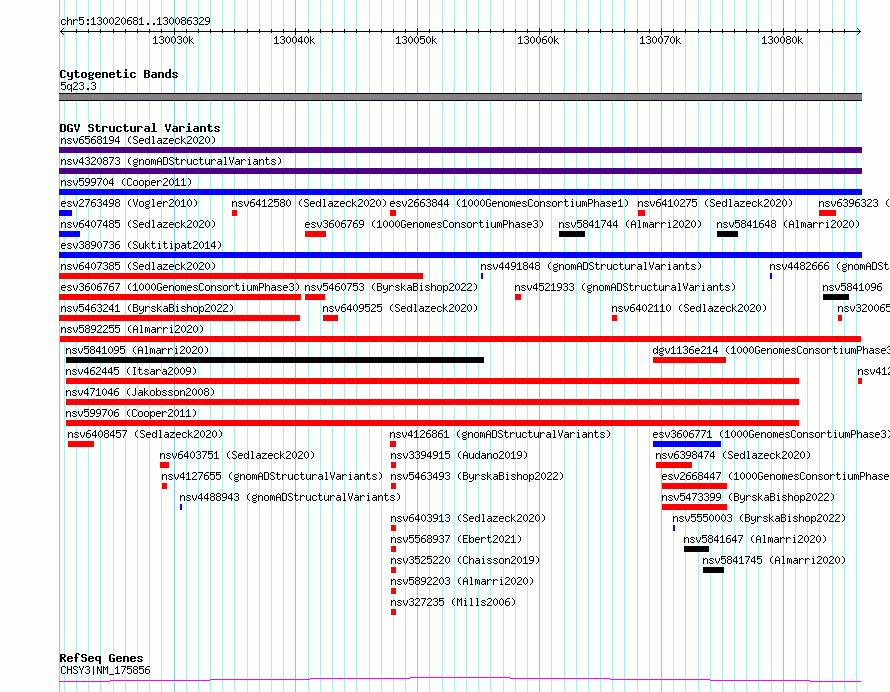Click the red bar under nsv6409525
Viewport: 890px width, 692px height.
330,318
